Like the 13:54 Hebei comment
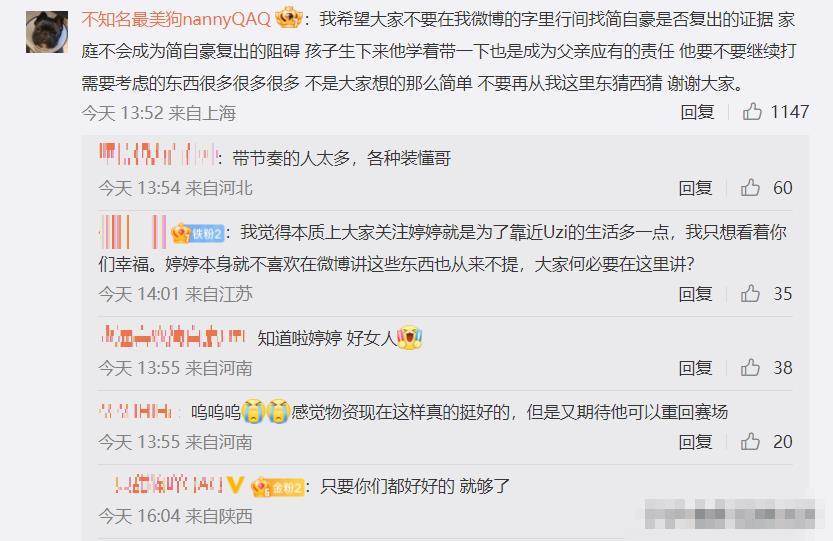The image size is (833, 541). click(x=750, y=188)
